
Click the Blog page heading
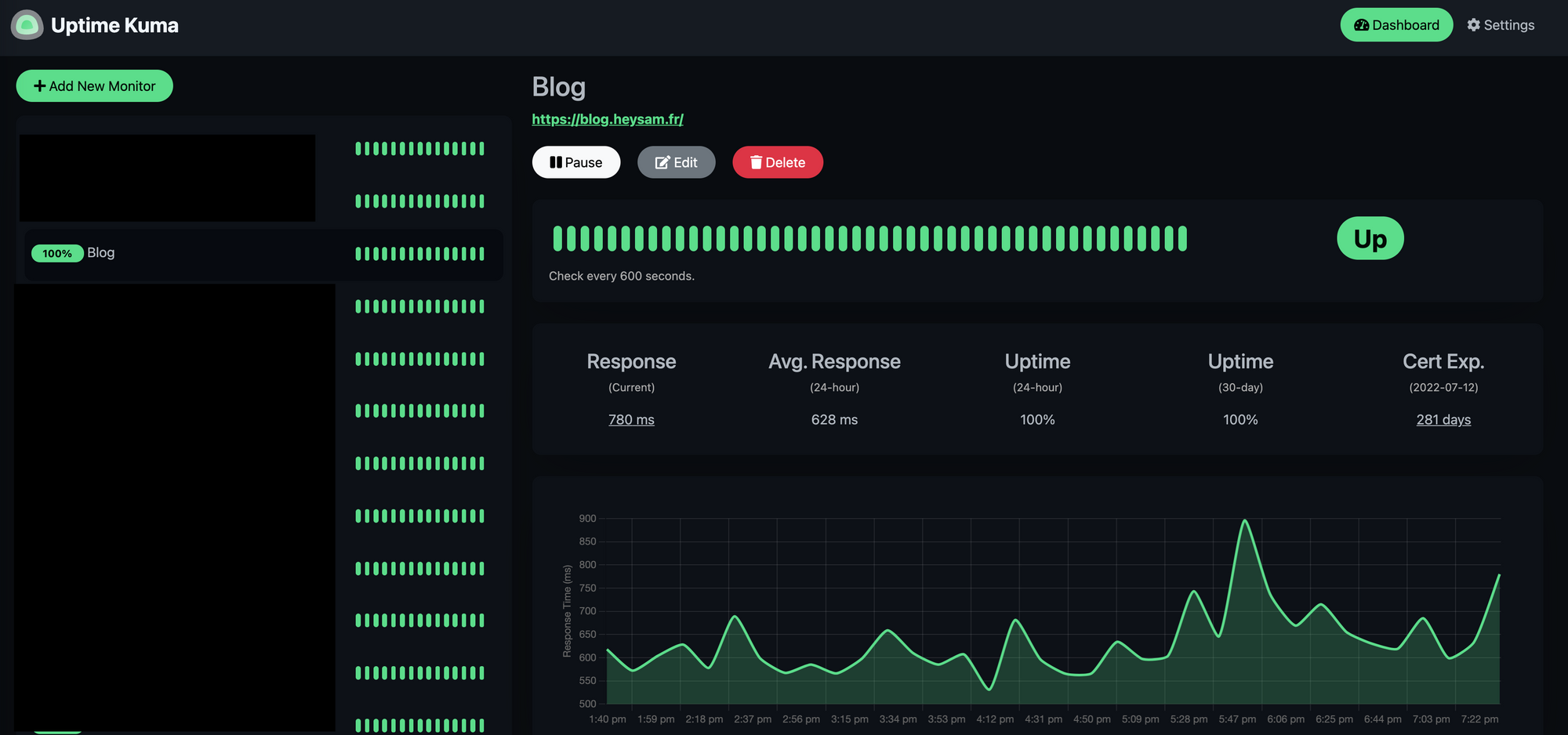tap(559, 87)
